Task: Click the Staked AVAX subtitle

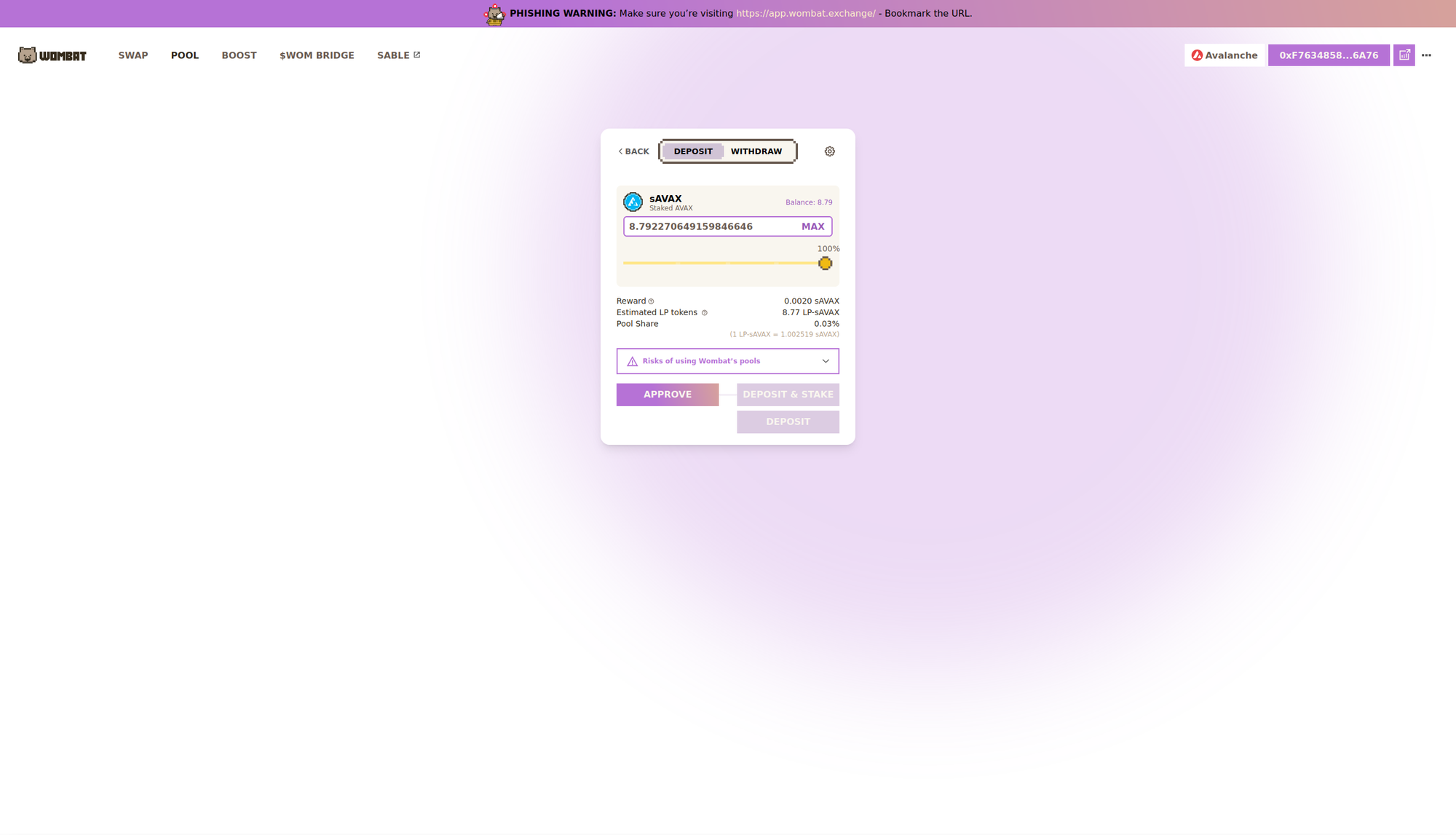Action: tap(670, 208)
